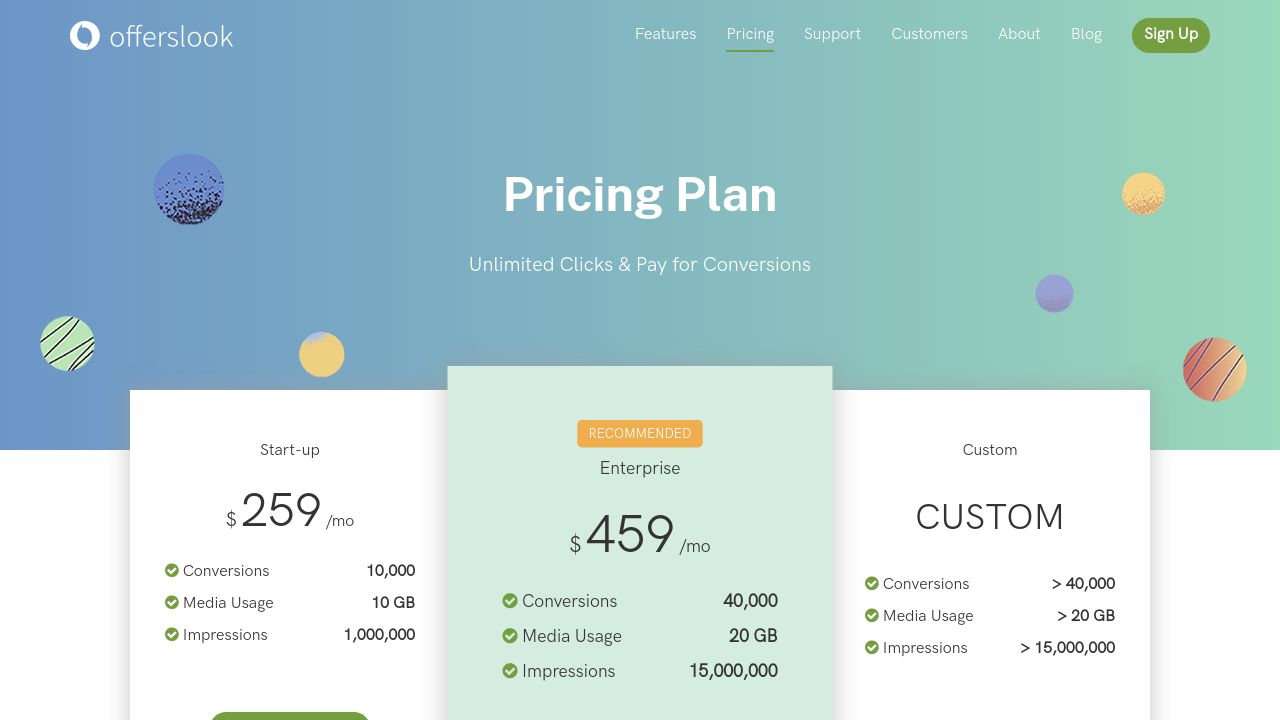Open the Customers navigation link
The height and width of the screenshot is (720, 1280).
tap(929, 34)
